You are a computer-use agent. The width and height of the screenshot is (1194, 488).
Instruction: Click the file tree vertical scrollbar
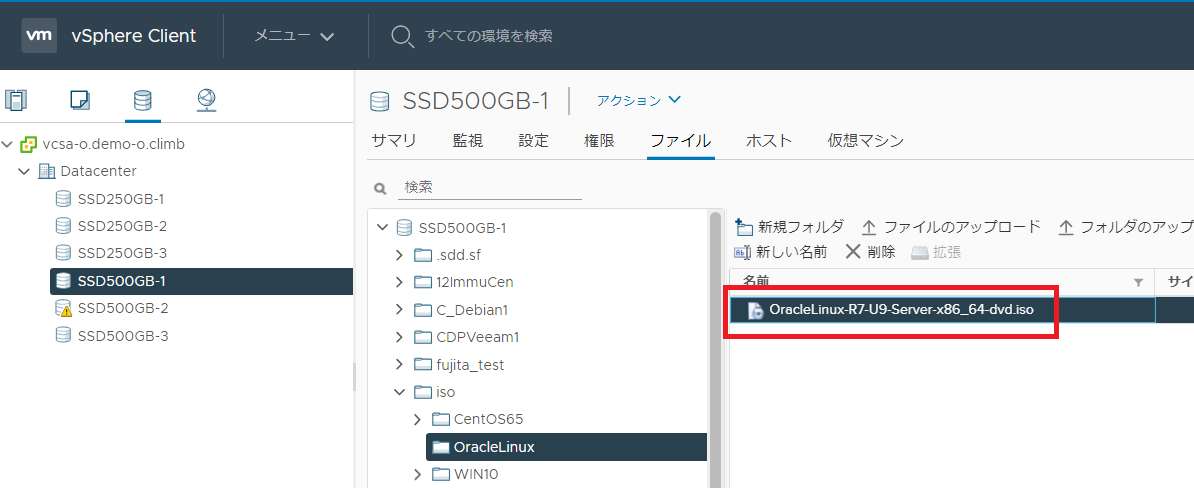[715, 350]
